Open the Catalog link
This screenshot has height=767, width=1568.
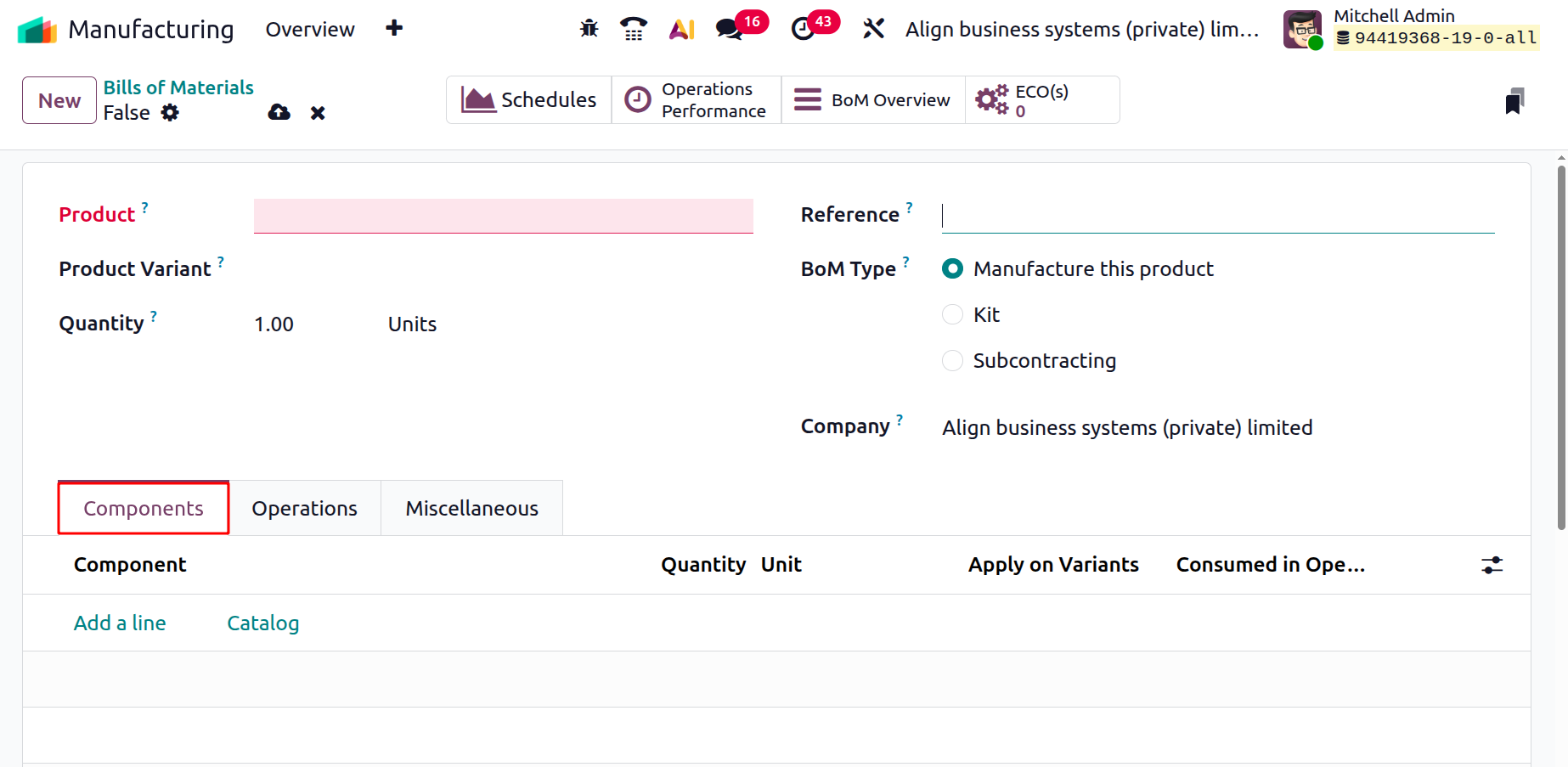(263, 623)
